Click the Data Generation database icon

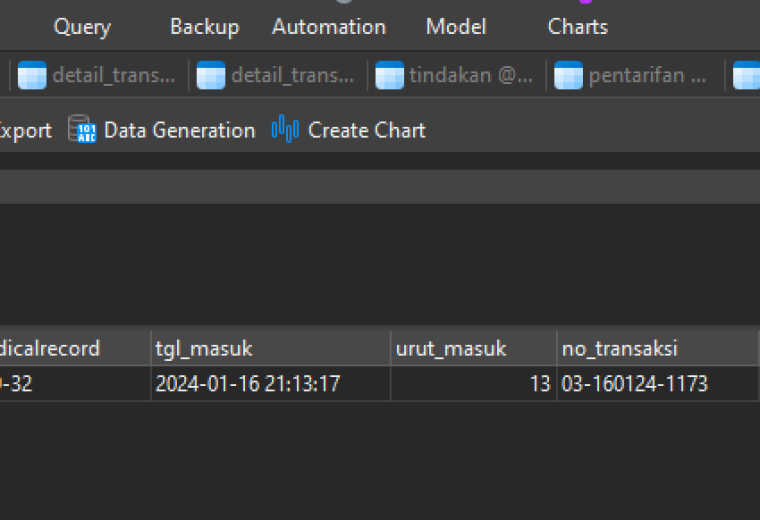coord(82,129)
